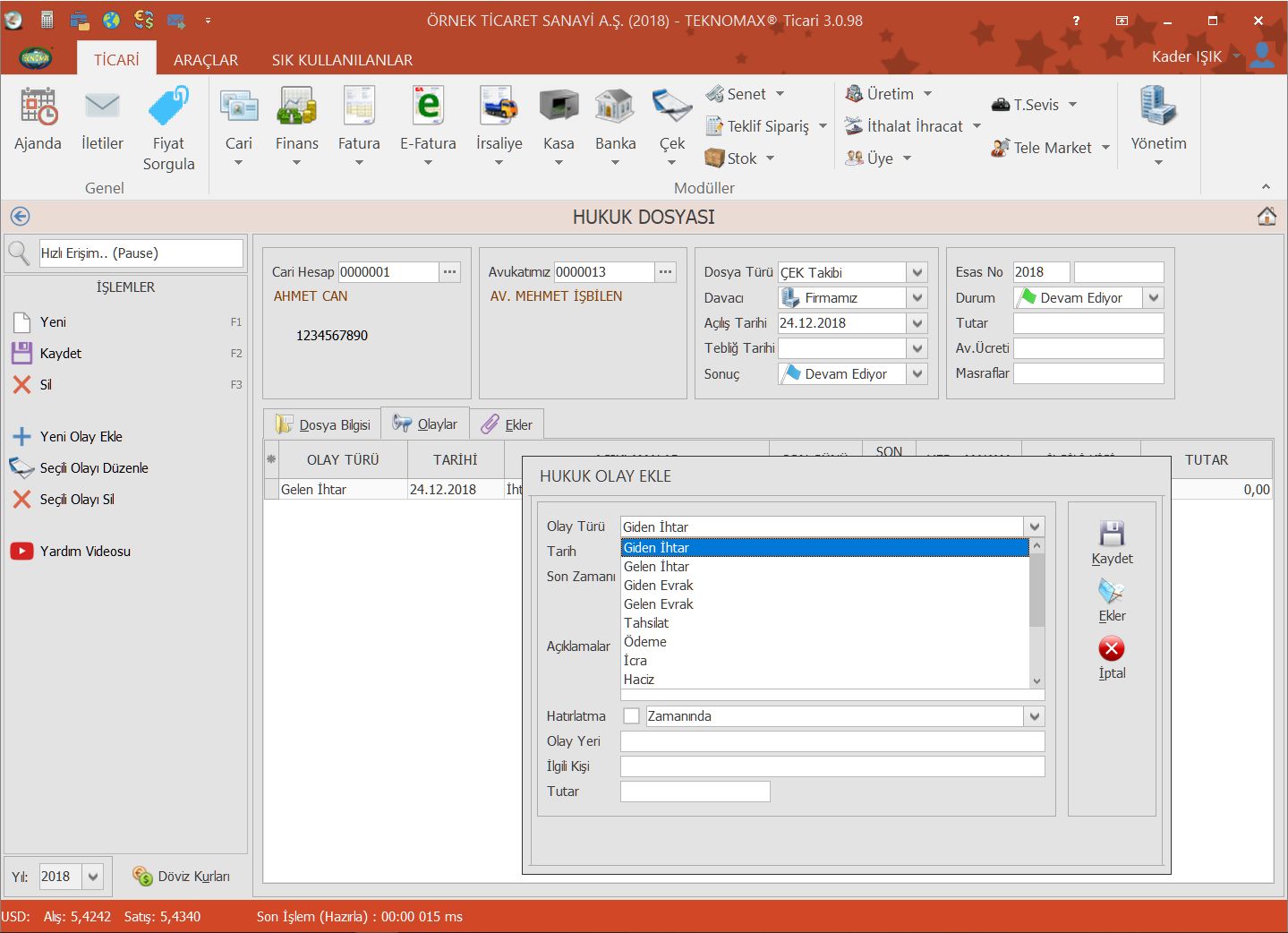Viewport: 1288px width, 933px height.
Task: Open the E-Fatura module icon
Action: coord(428,107)
